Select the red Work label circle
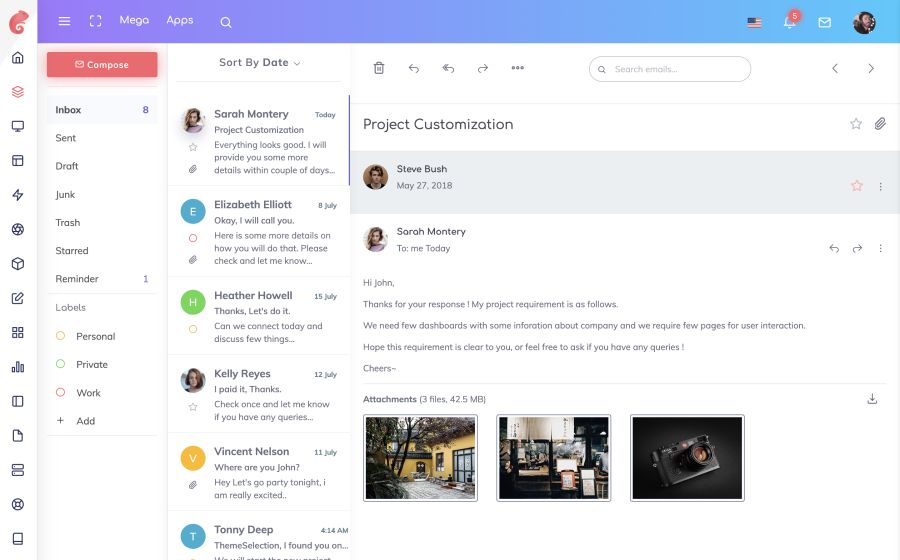Screen dimensions: 900x560 tap(61, 393)
